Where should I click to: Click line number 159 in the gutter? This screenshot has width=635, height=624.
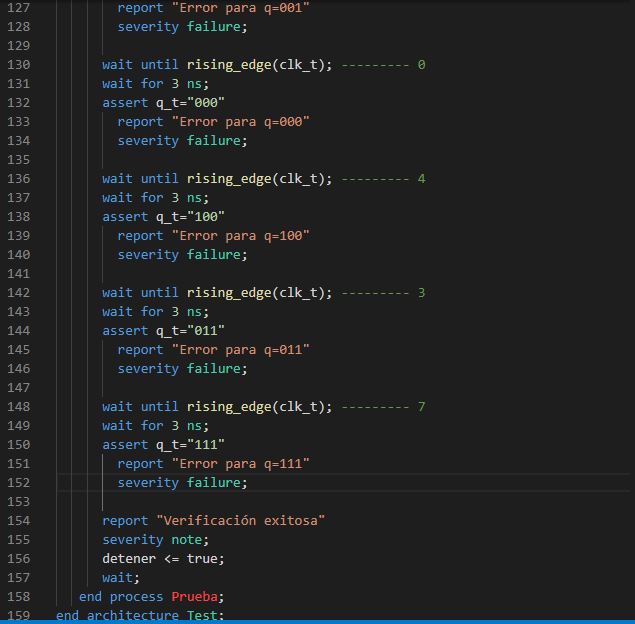click(x=18, y=616)
